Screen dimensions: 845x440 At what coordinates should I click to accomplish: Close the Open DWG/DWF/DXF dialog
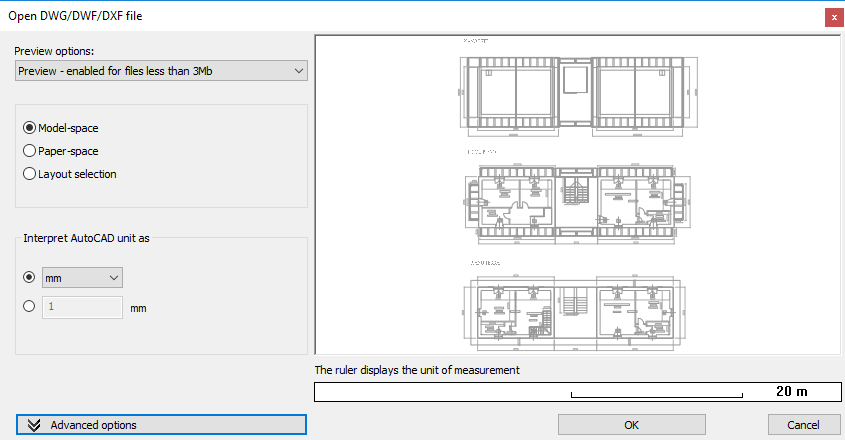[832, 17]
